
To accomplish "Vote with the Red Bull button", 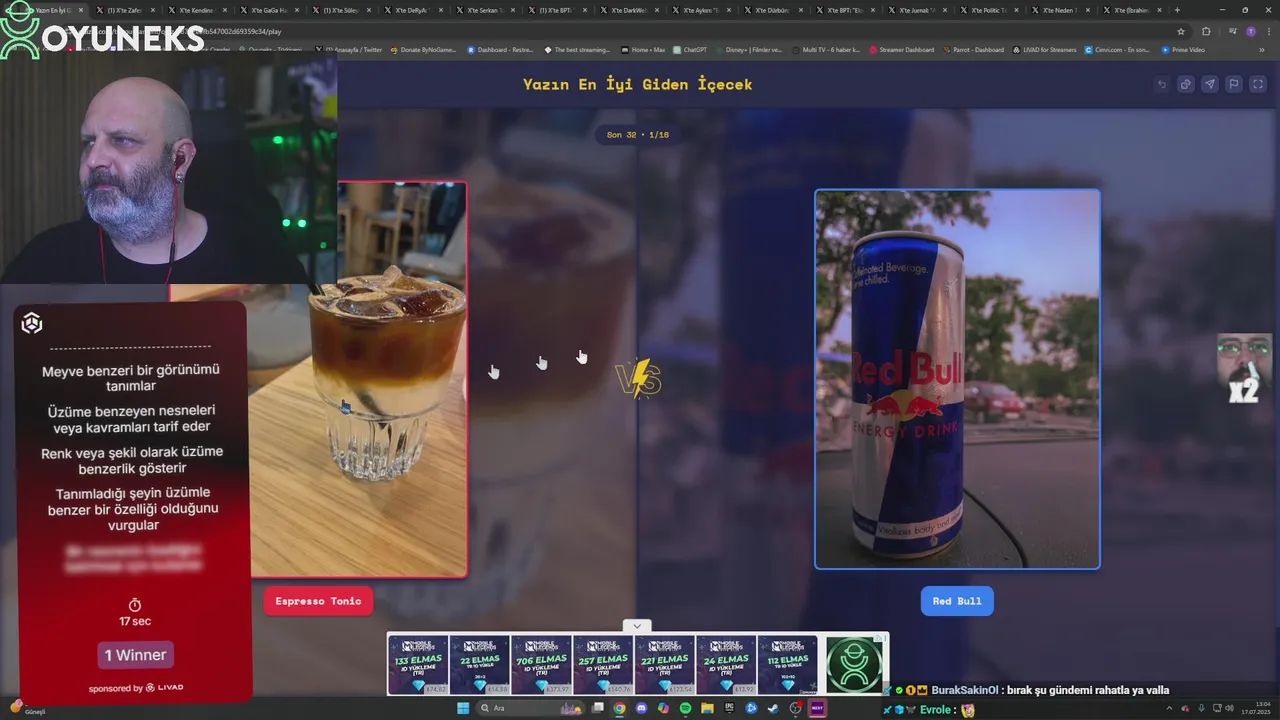I will pyautogui.click(x=957, y=601).
